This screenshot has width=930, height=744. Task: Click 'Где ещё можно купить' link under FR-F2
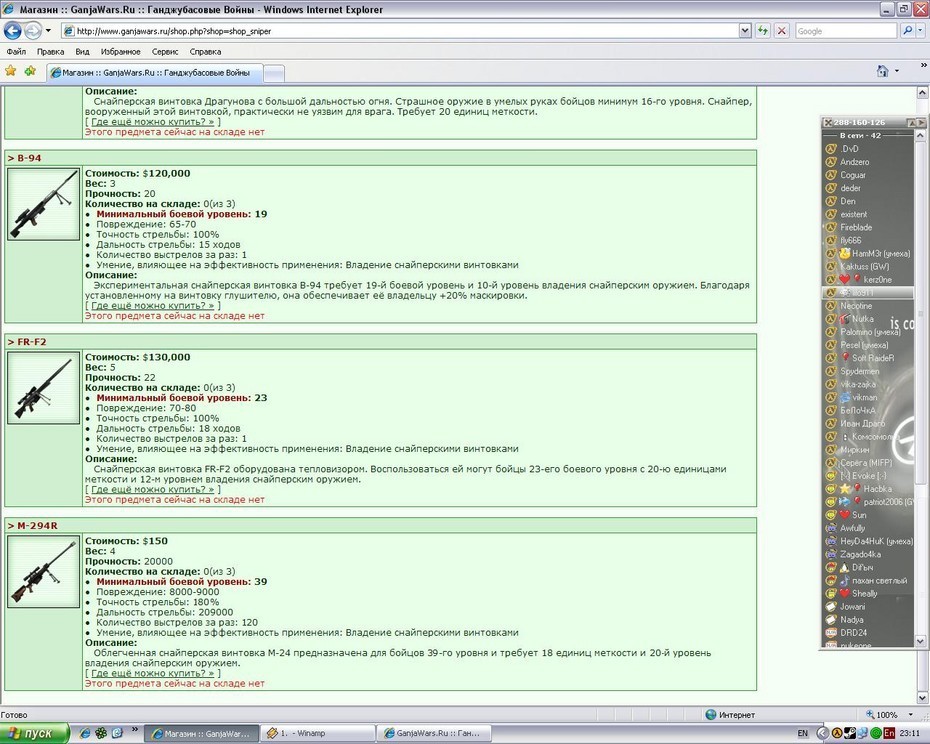[x=152, y=489]
